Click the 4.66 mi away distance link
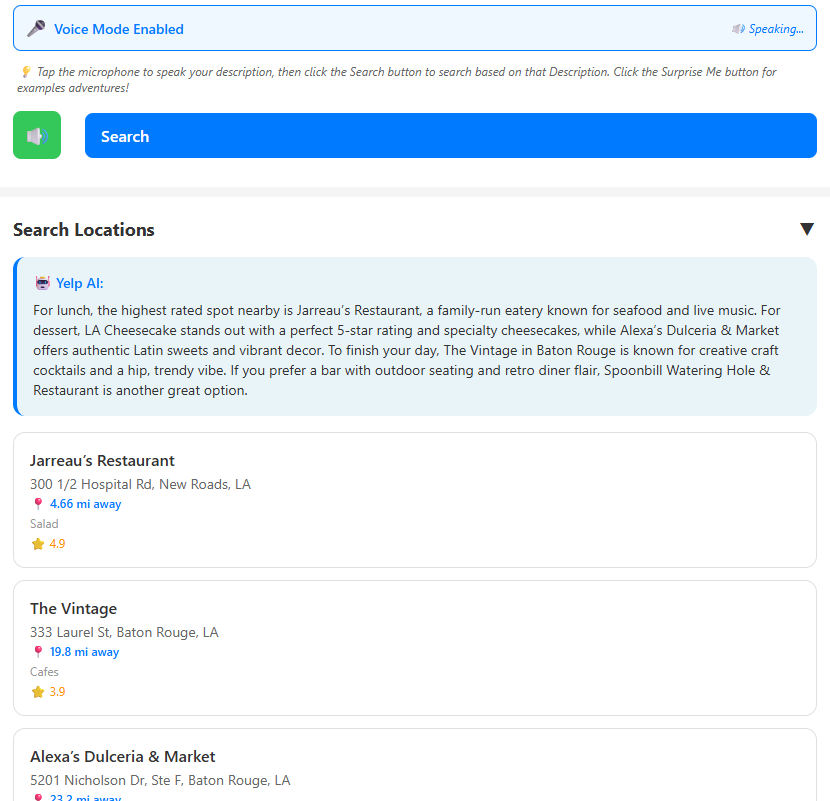The width and height of the screenshot is (830, 801). coord(85,504)
